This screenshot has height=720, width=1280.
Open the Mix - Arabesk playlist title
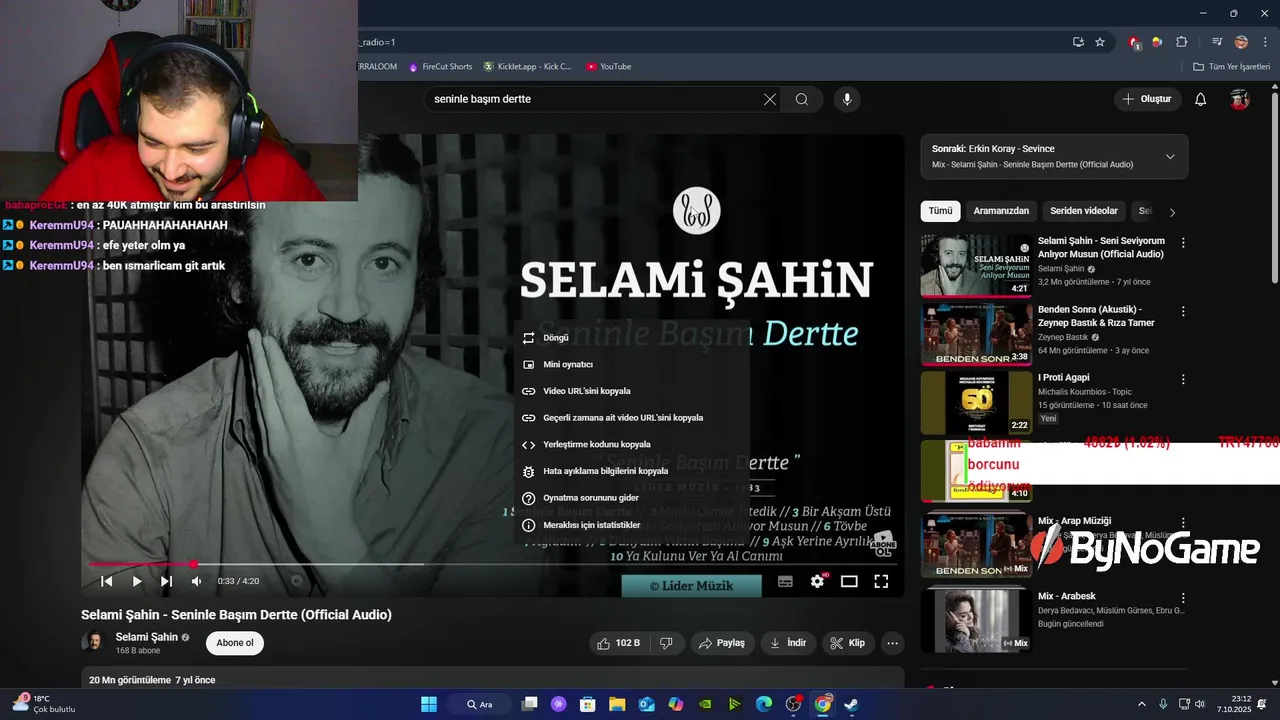point(1067,596)
